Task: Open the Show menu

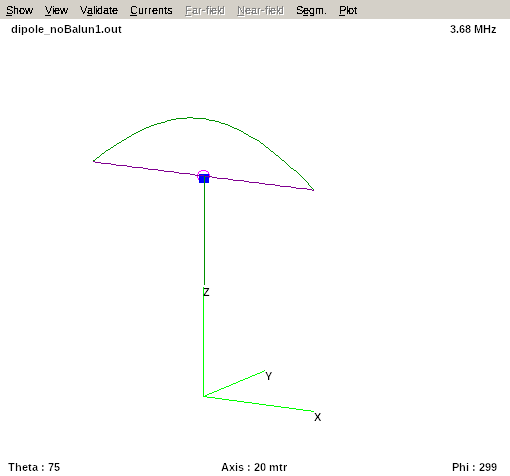Action: 19,10
